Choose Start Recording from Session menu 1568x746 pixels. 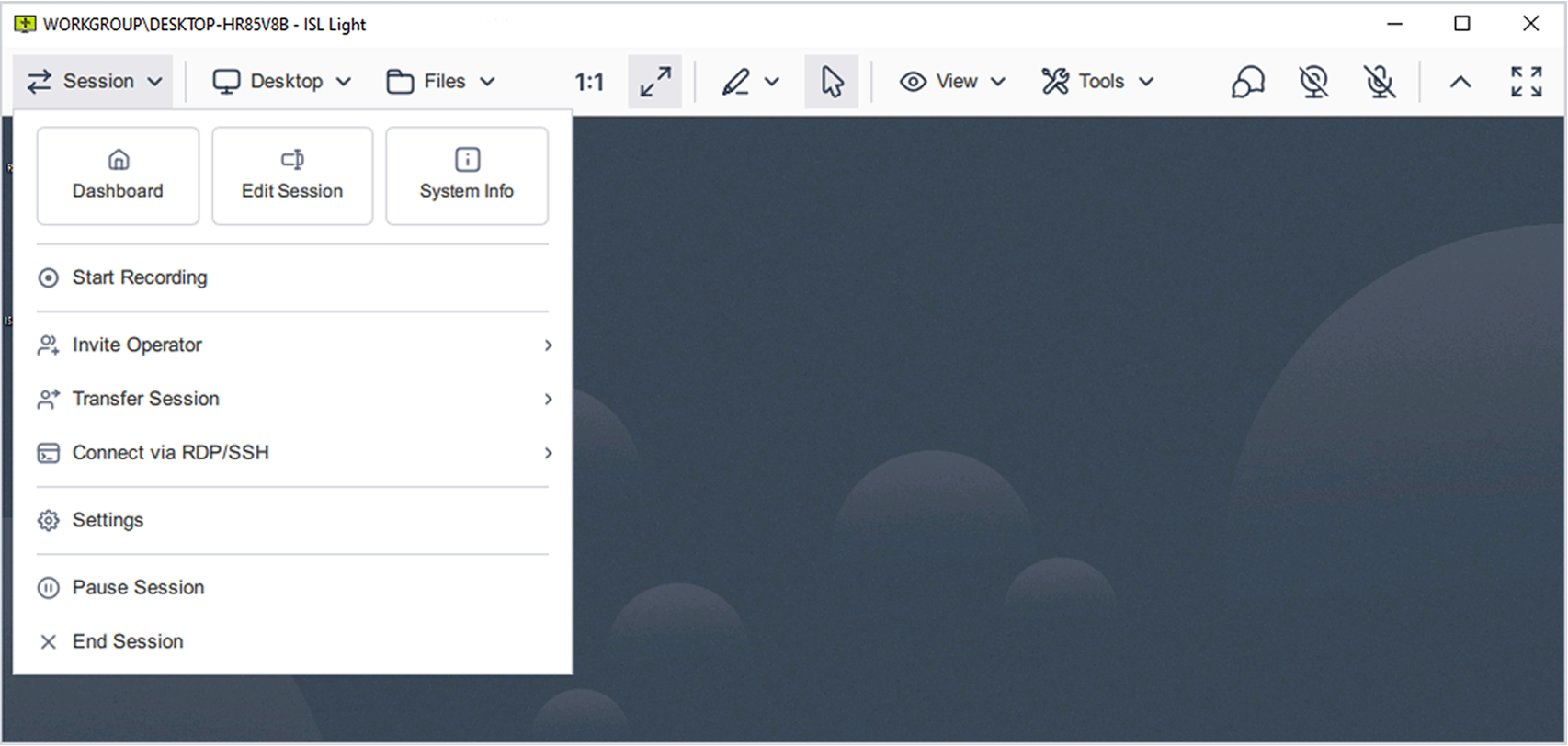[x=140, y=277]
